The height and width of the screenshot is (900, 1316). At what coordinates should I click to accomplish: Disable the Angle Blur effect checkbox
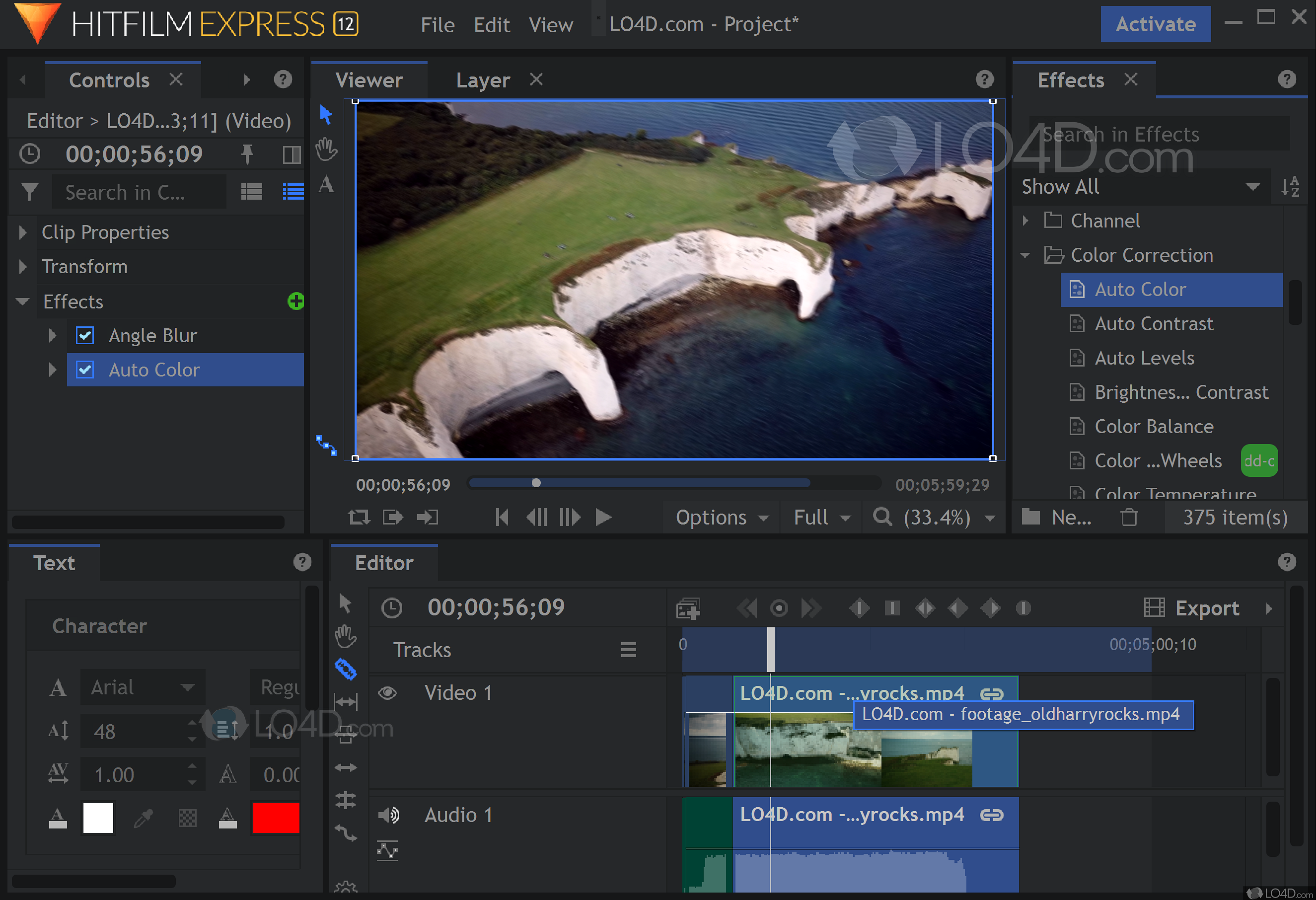pyautogui.click(x=85, y=335)
